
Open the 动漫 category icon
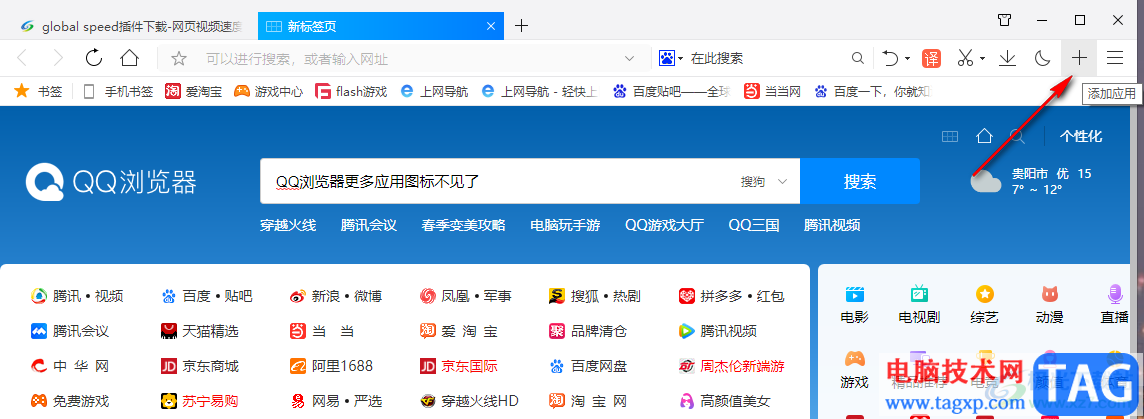[x=1050, y=304]
